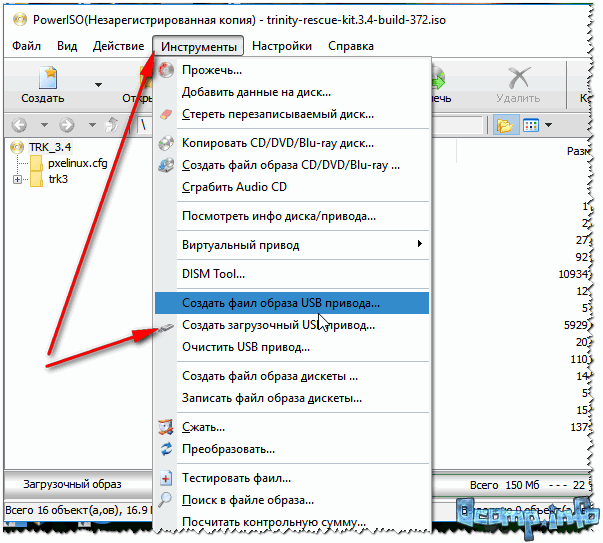Choose Добавить данные на диск...
Screen dimensions: 603x543
point(292,92)
